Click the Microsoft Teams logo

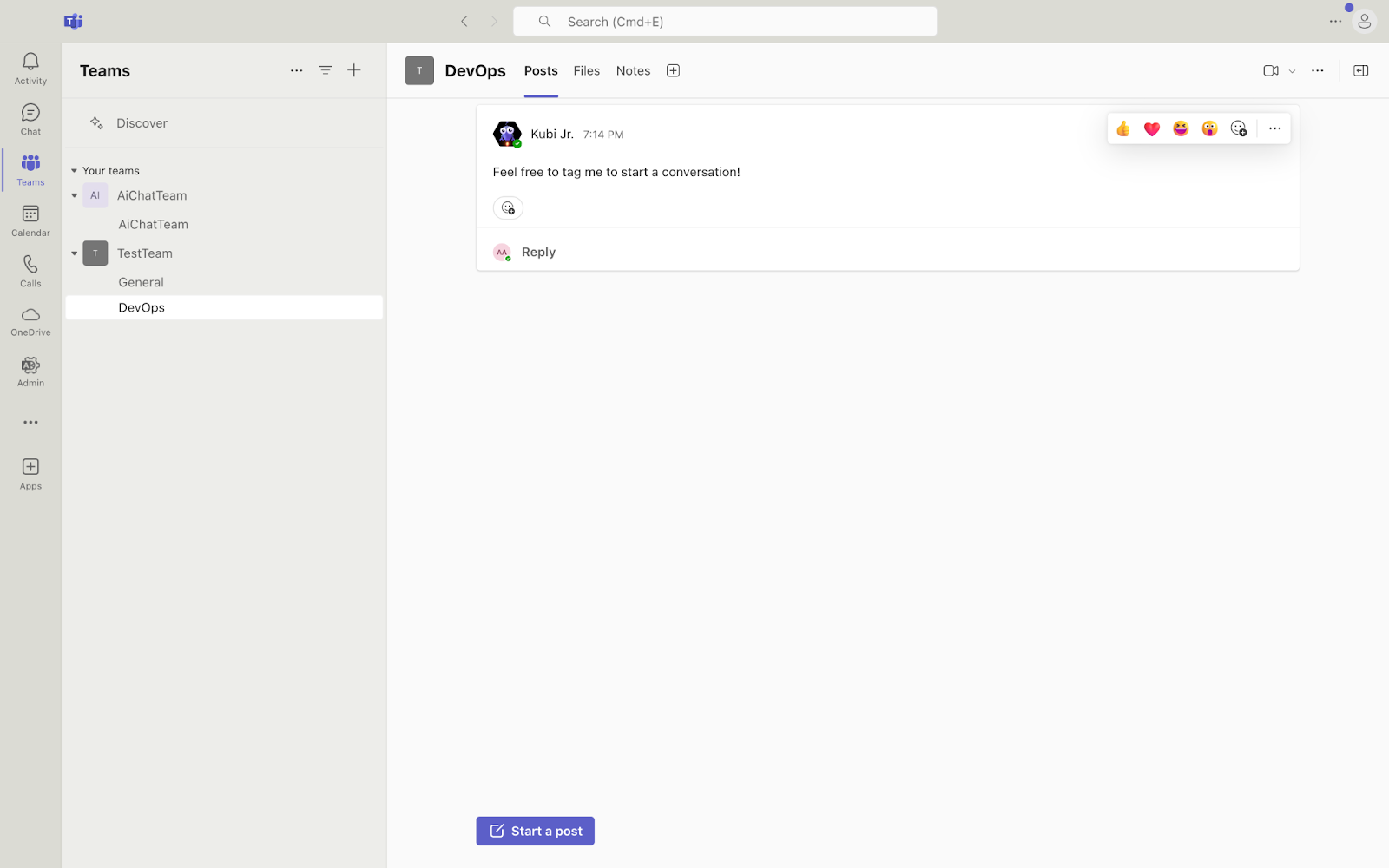(73, 21)
